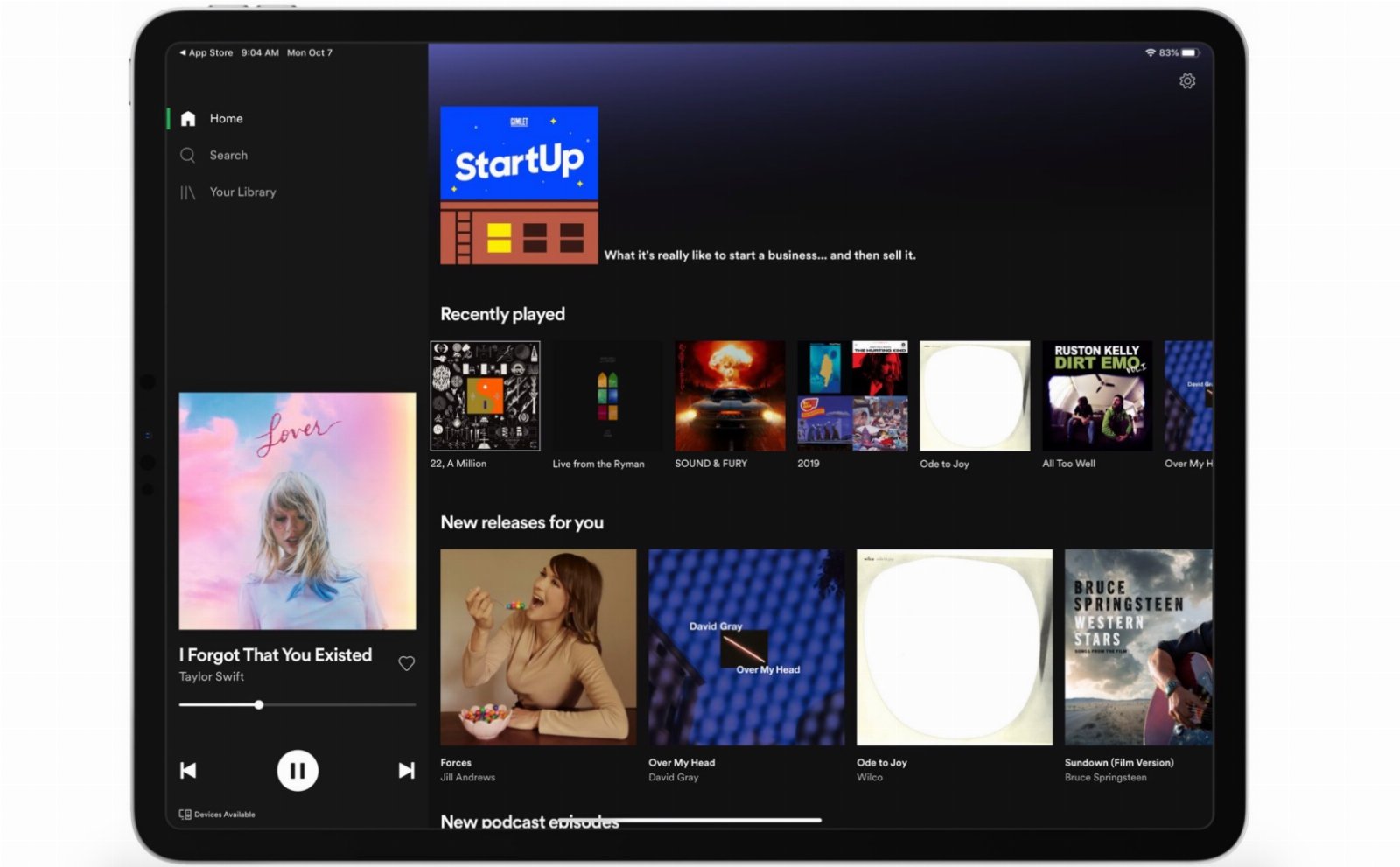Open Ode to Joy in Recently played
This screenshot has width=1400, height=867.
(x=975, y=396)
